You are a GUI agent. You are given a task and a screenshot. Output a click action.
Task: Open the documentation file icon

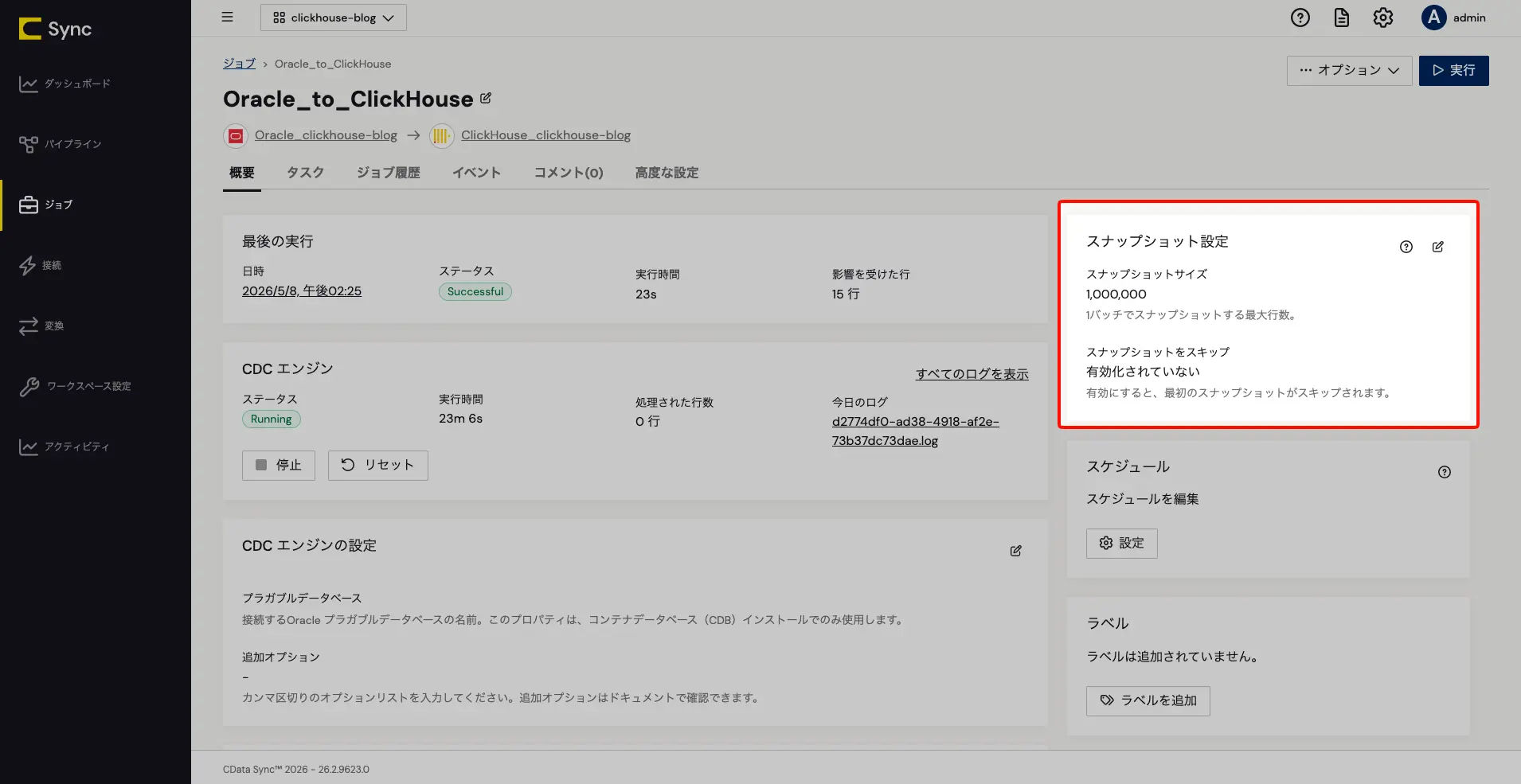(1341, 18)
